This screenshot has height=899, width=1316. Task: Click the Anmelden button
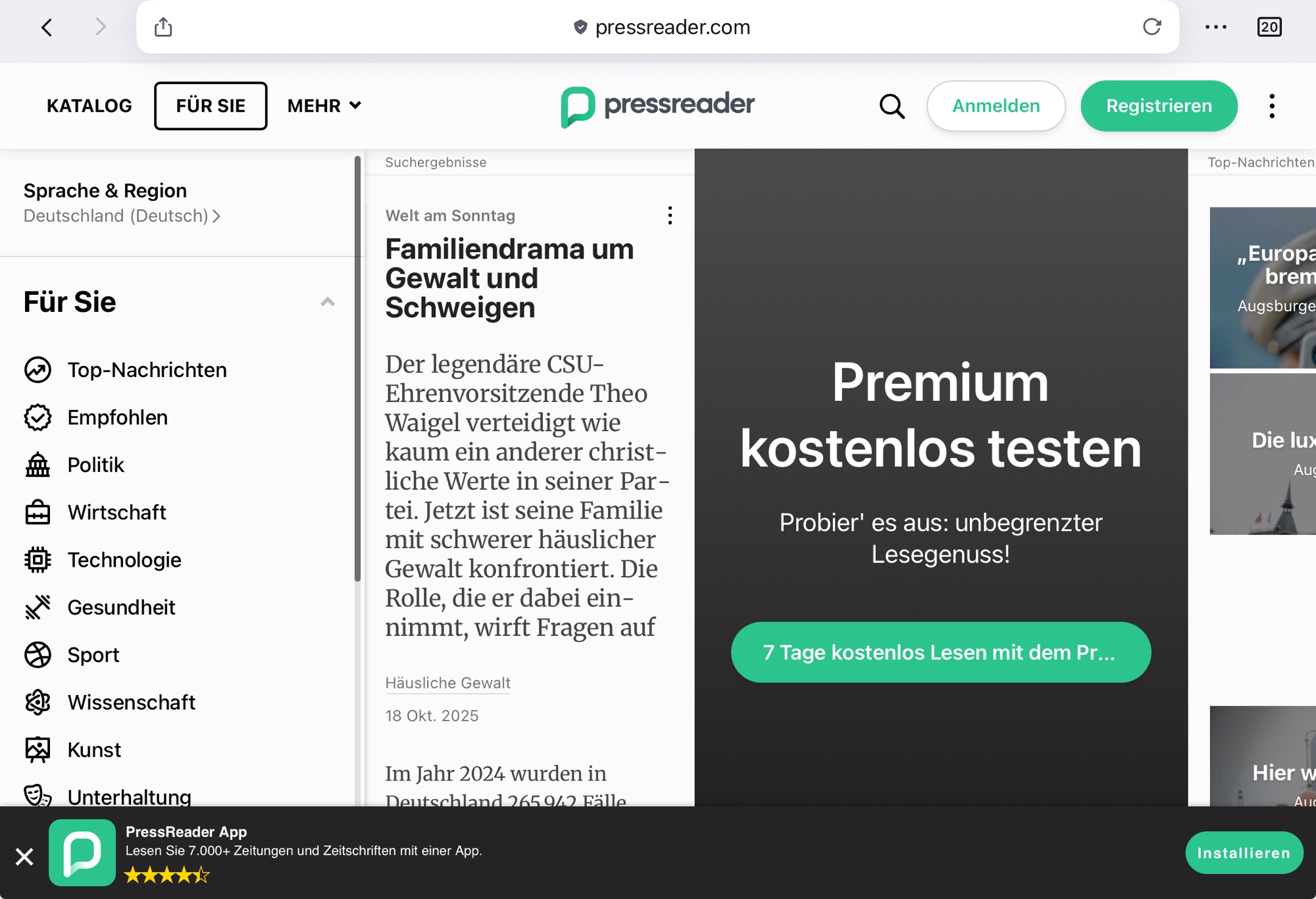tap(996, 106)
